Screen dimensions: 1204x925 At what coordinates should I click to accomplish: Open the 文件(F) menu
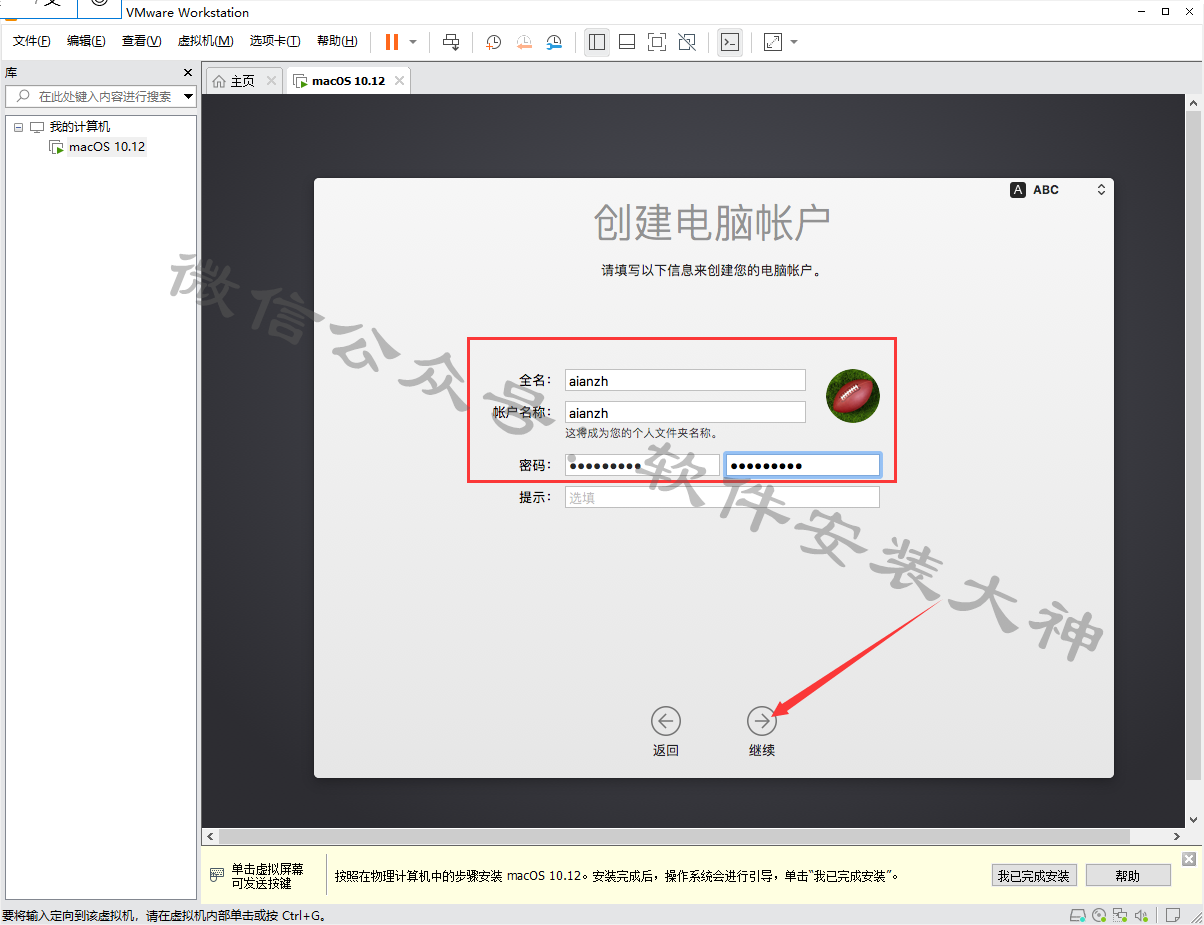tap(32, 41)
